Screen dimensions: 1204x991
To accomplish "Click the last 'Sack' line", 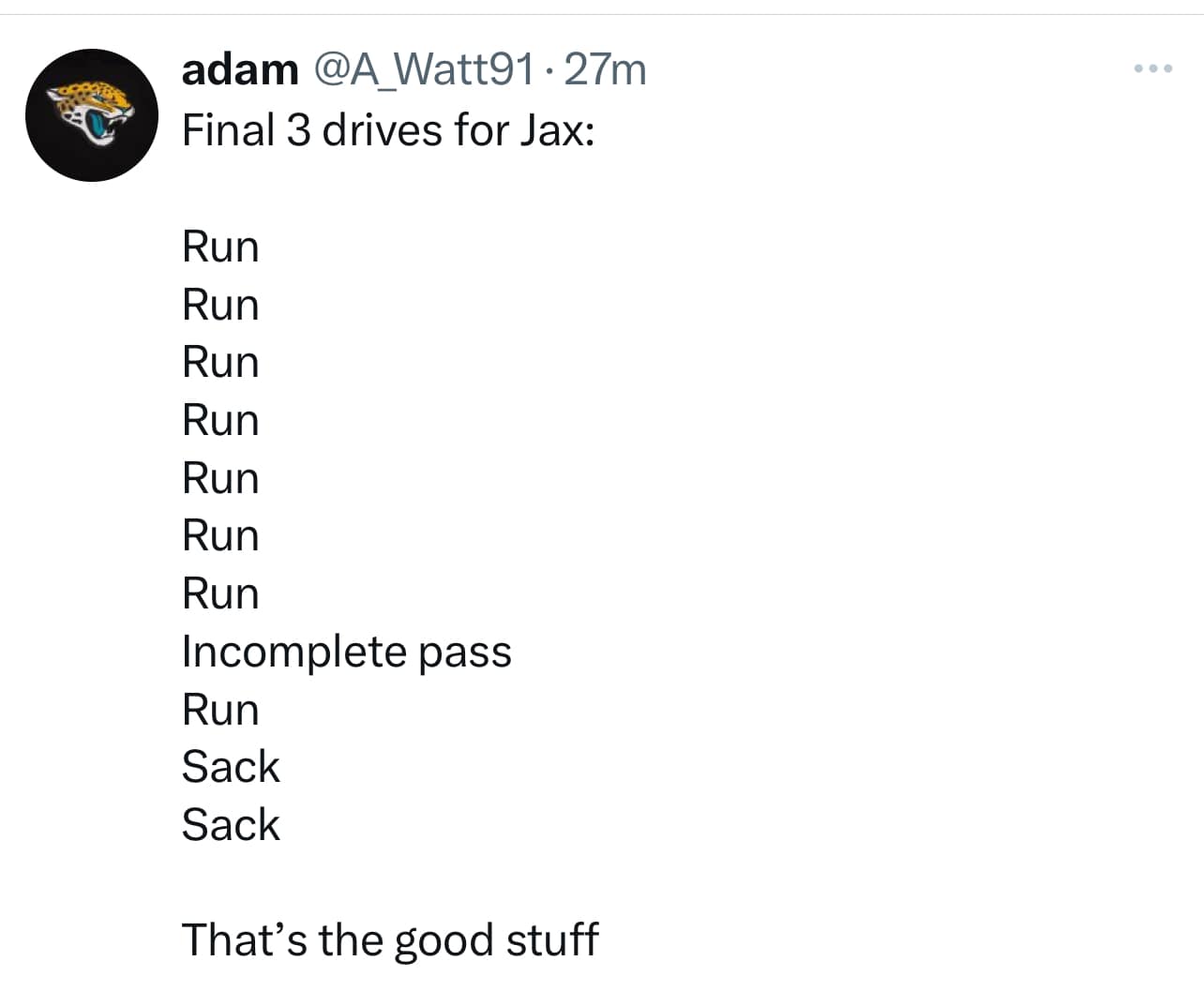I will pos(231,826).
